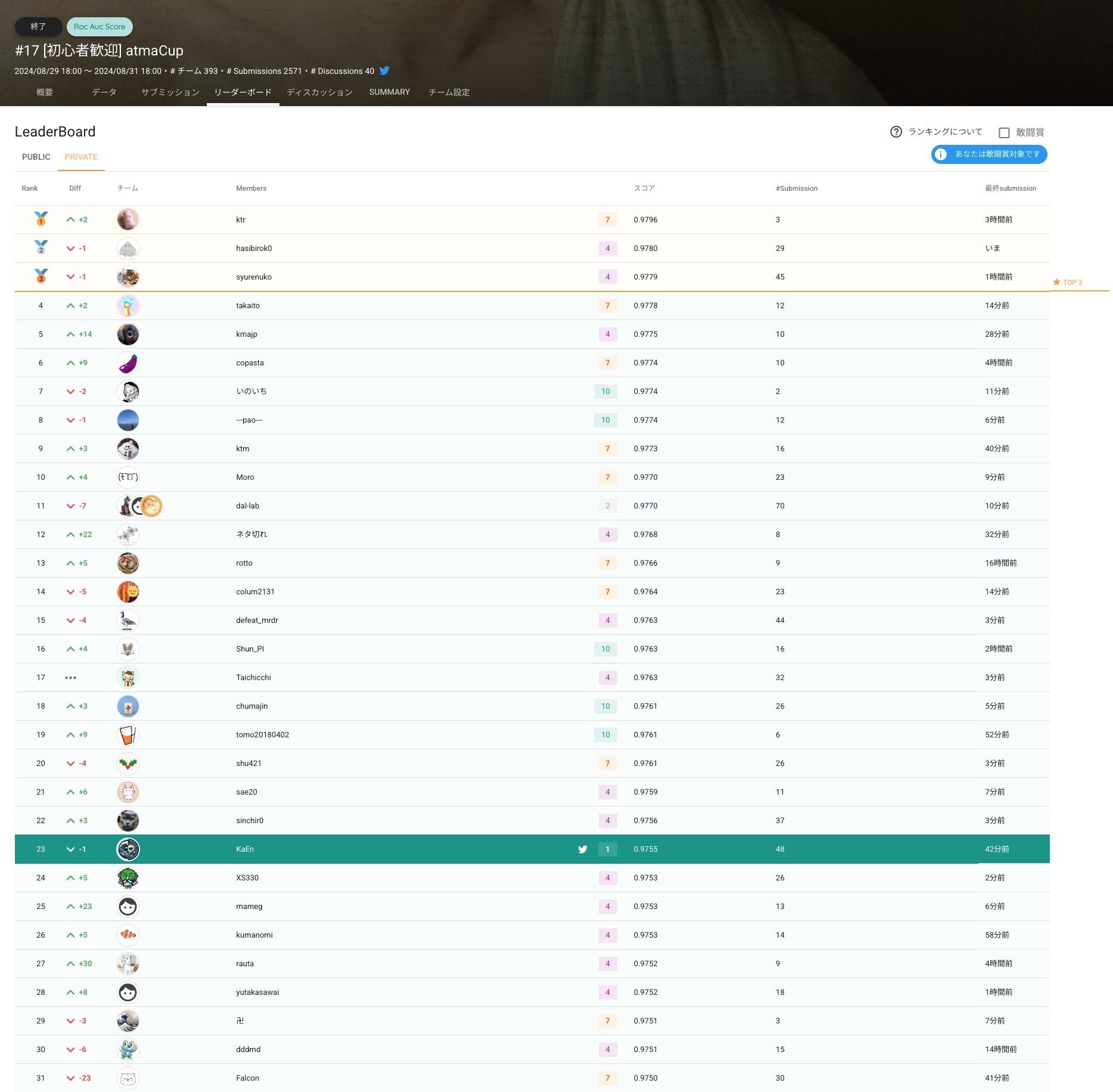Go to the サブミッション tab
Viewport: 1113px width, 1092px height.
[x=170, y=92]
